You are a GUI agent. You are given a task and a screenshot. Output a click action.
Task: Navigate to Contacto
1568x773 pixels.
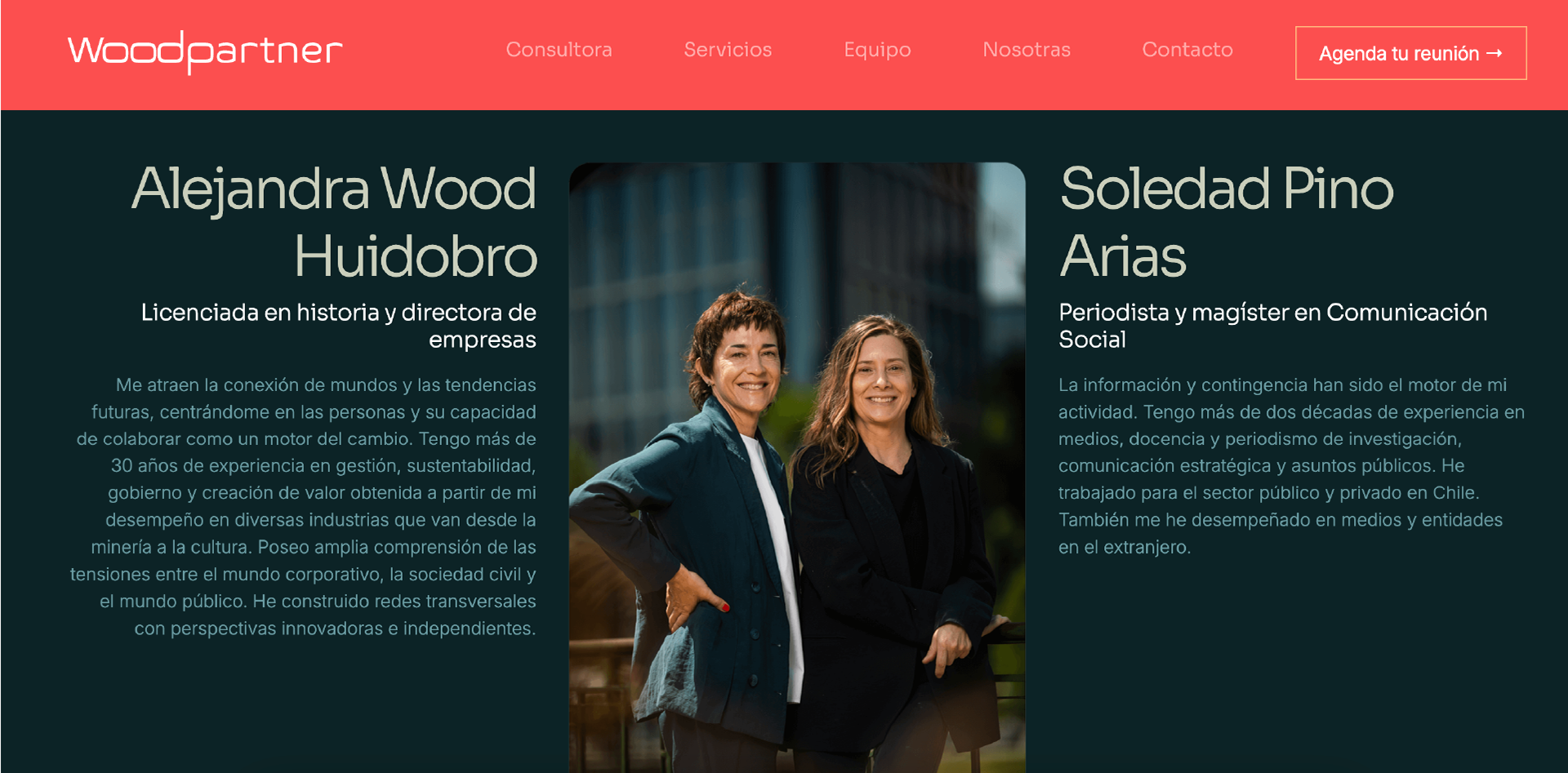1187,50
